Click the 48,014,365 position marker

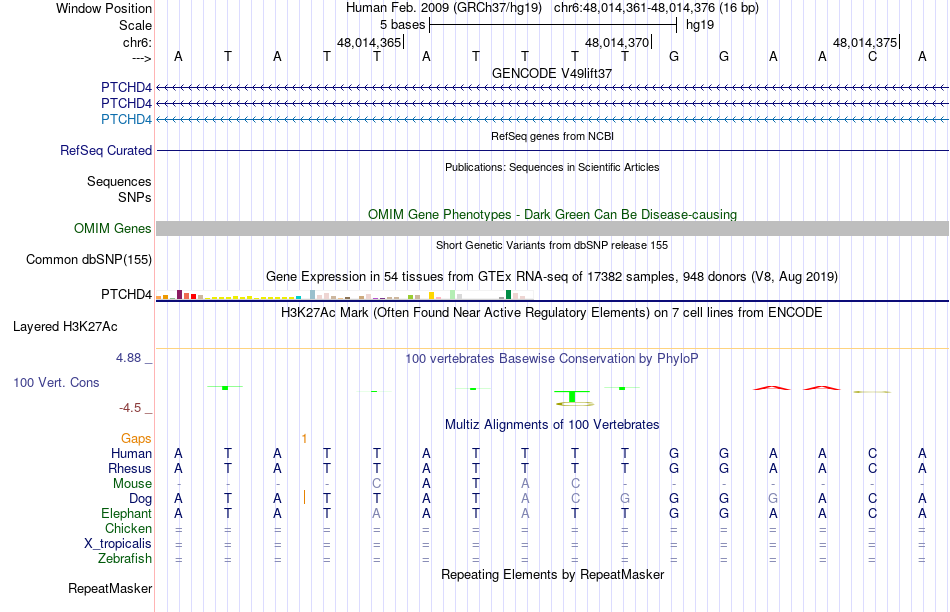pos(370,42)
